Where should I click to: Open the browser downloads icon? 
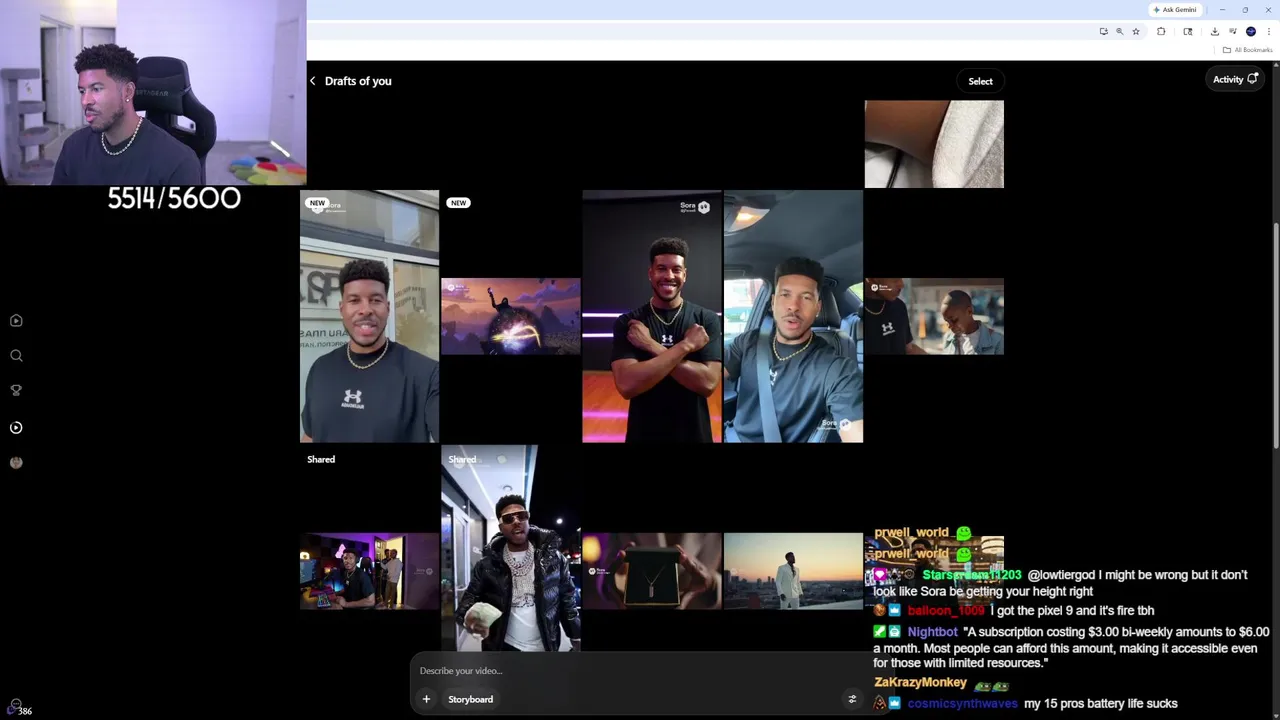(1215, 32)
